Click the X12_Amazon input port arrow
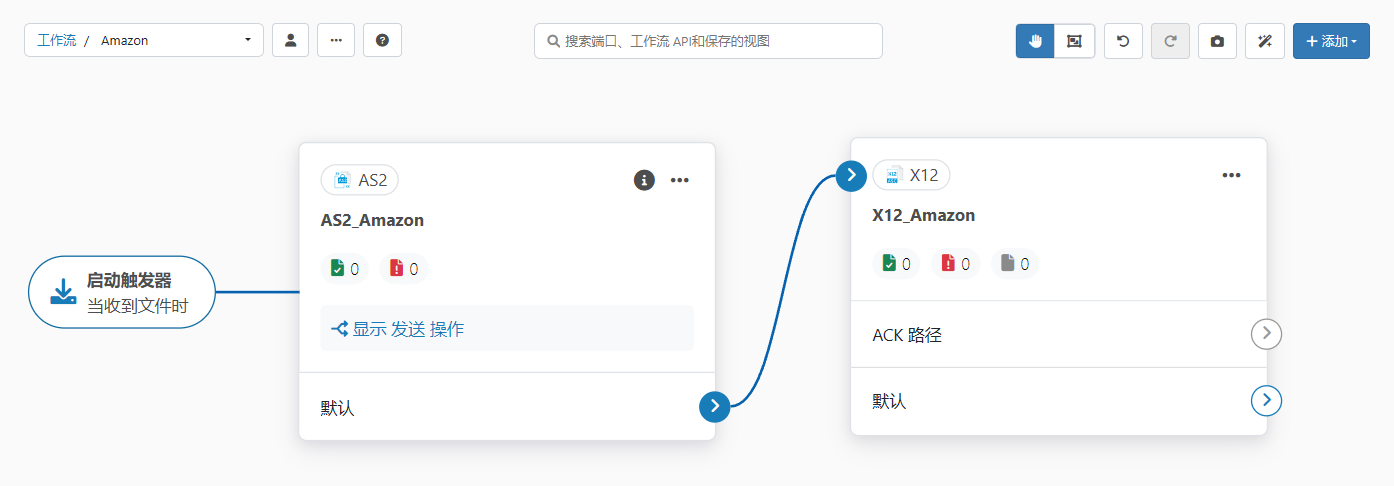Viewport: 1394px width, 486px height. [x=851, y=175]
